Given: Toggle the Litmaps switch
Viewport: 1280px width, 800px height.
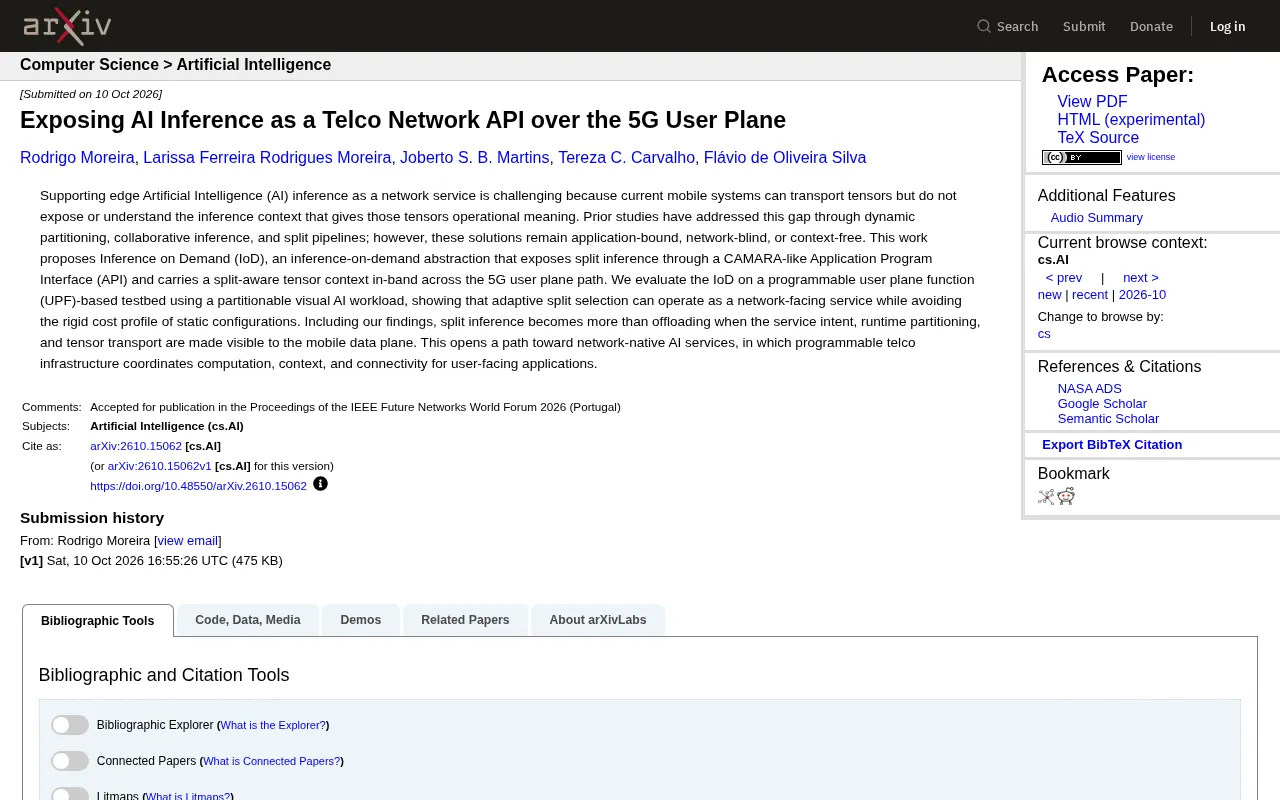Looking at the screenshot, I should click(x=70, y=794).
